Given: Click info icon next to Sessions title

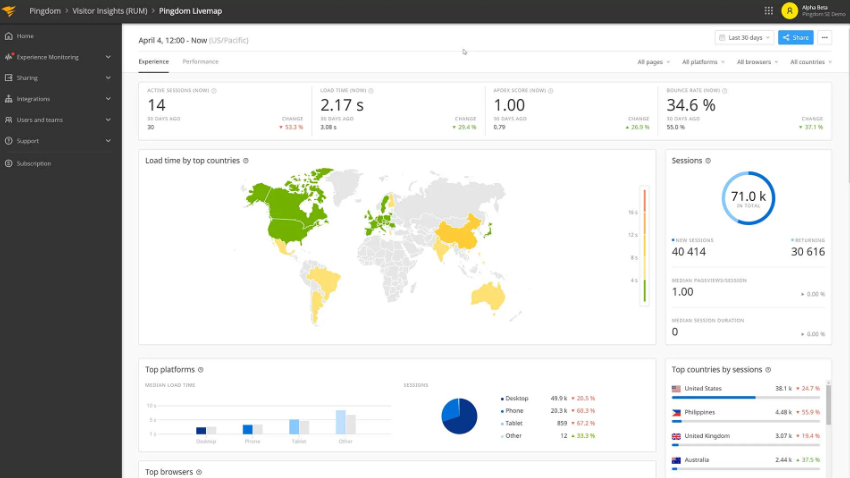Looking at the screenshot, I should pyautogui.click(x=709, y=160).
